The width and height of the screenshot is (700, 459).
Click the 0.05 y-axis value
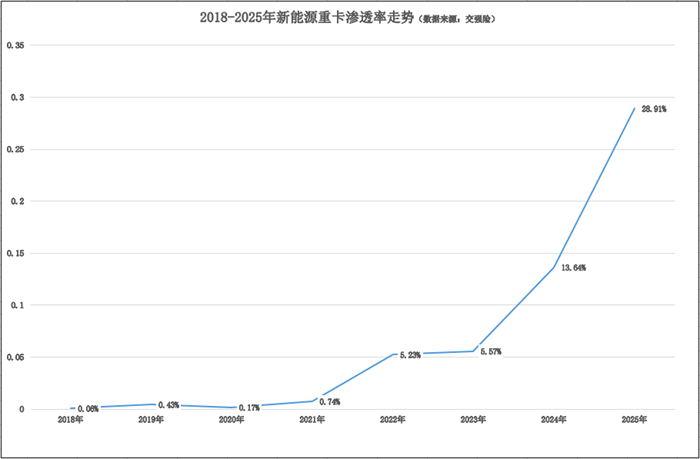tap(14, 357)
